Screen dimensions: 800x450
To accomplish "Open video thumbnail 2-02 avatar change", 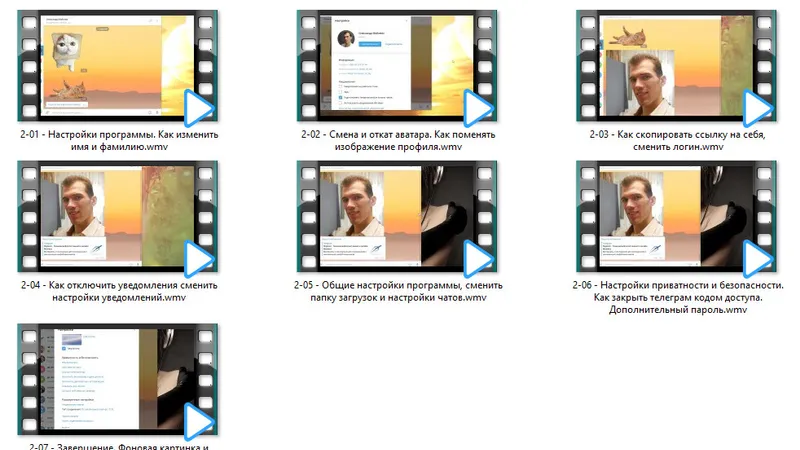I will click(397, 65).
